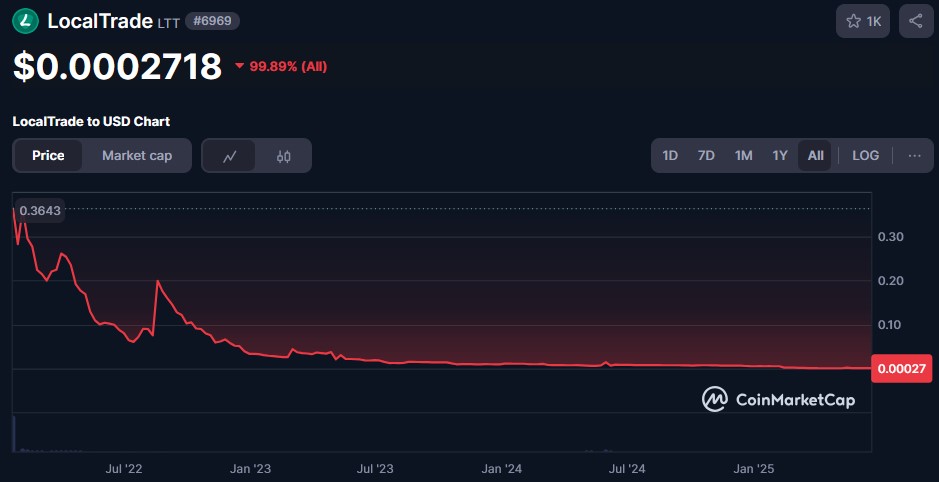This screenshot has height=482, width=939.
Task: Set chart range to All
Action: (815, 156)
